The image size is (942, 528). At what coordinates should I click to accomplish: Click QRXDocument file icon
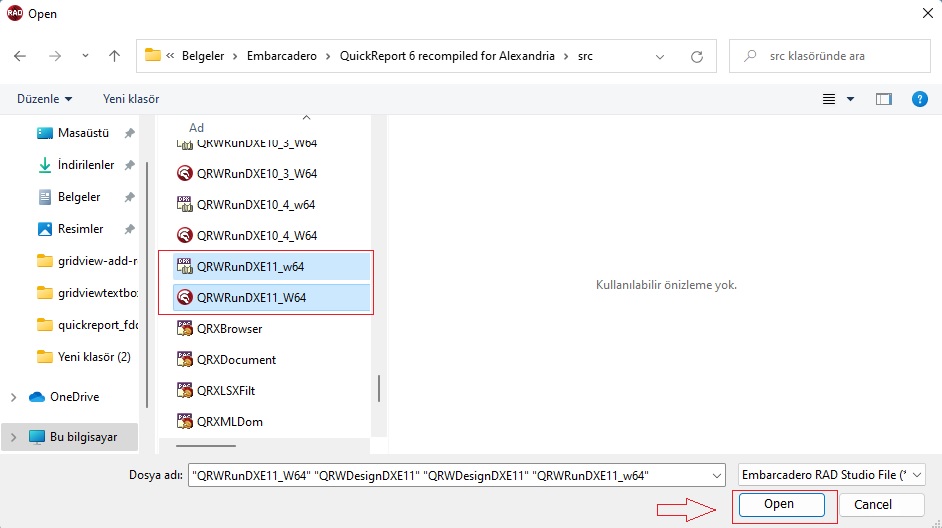184,359
